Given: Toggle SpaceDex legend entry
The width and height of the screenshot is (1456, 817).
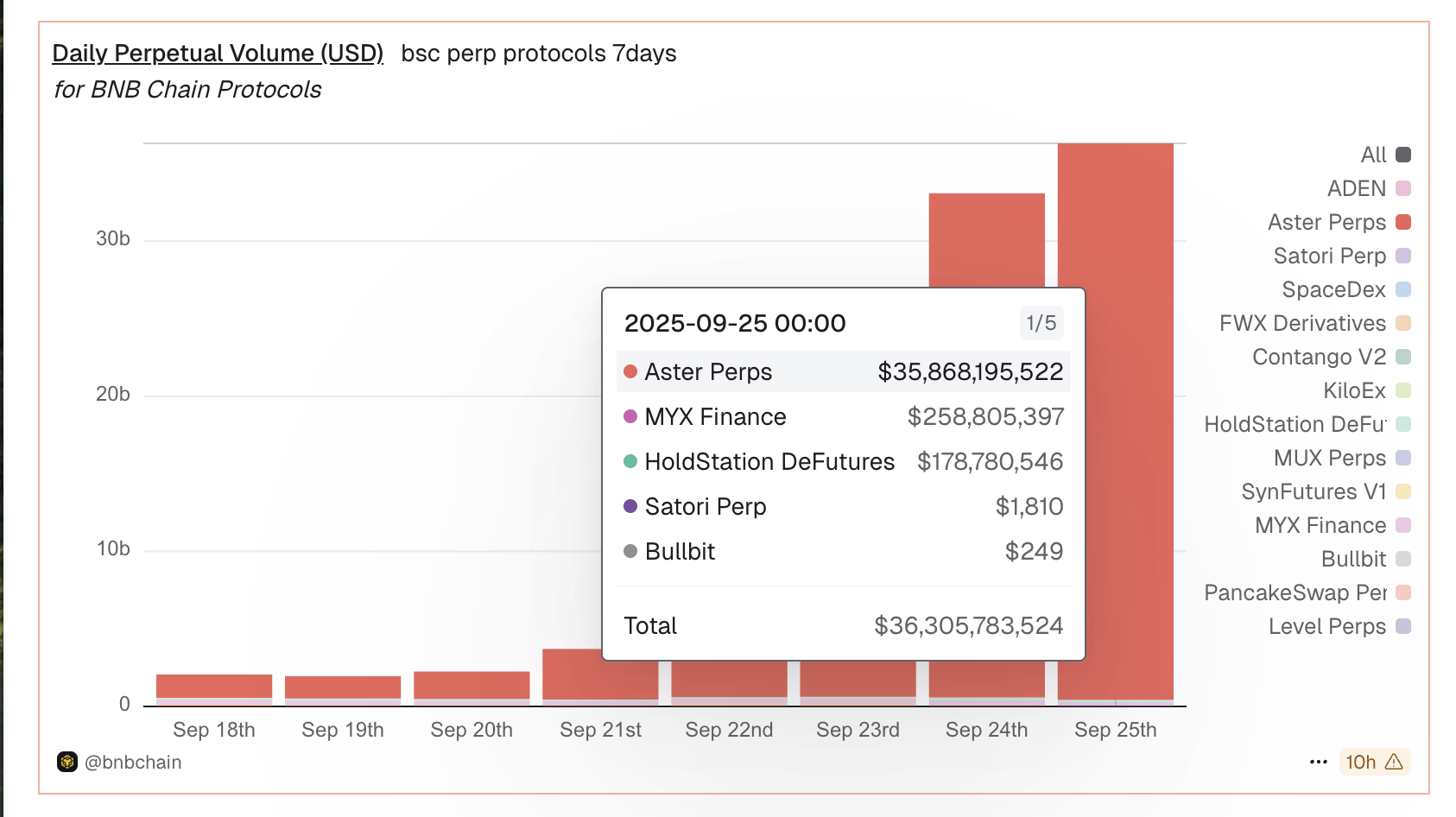Looking at the screenshot, I should pos(1345,289).
